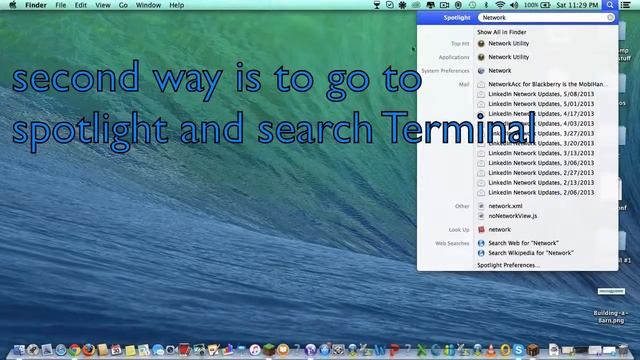This screenshot has width=640, height=360.
Task: Click the date and time clock
Action: pyautogui.click(x=577, y=5)
